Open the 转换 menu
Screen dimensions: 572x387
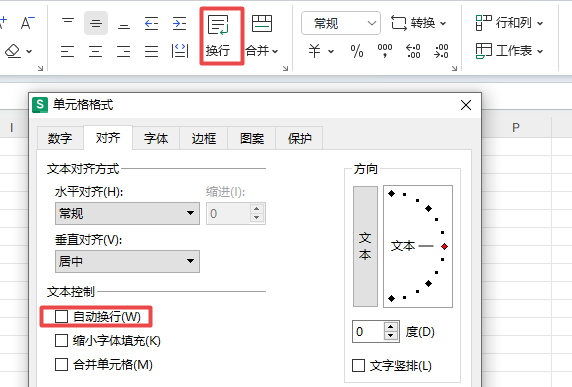click(418, 23)
